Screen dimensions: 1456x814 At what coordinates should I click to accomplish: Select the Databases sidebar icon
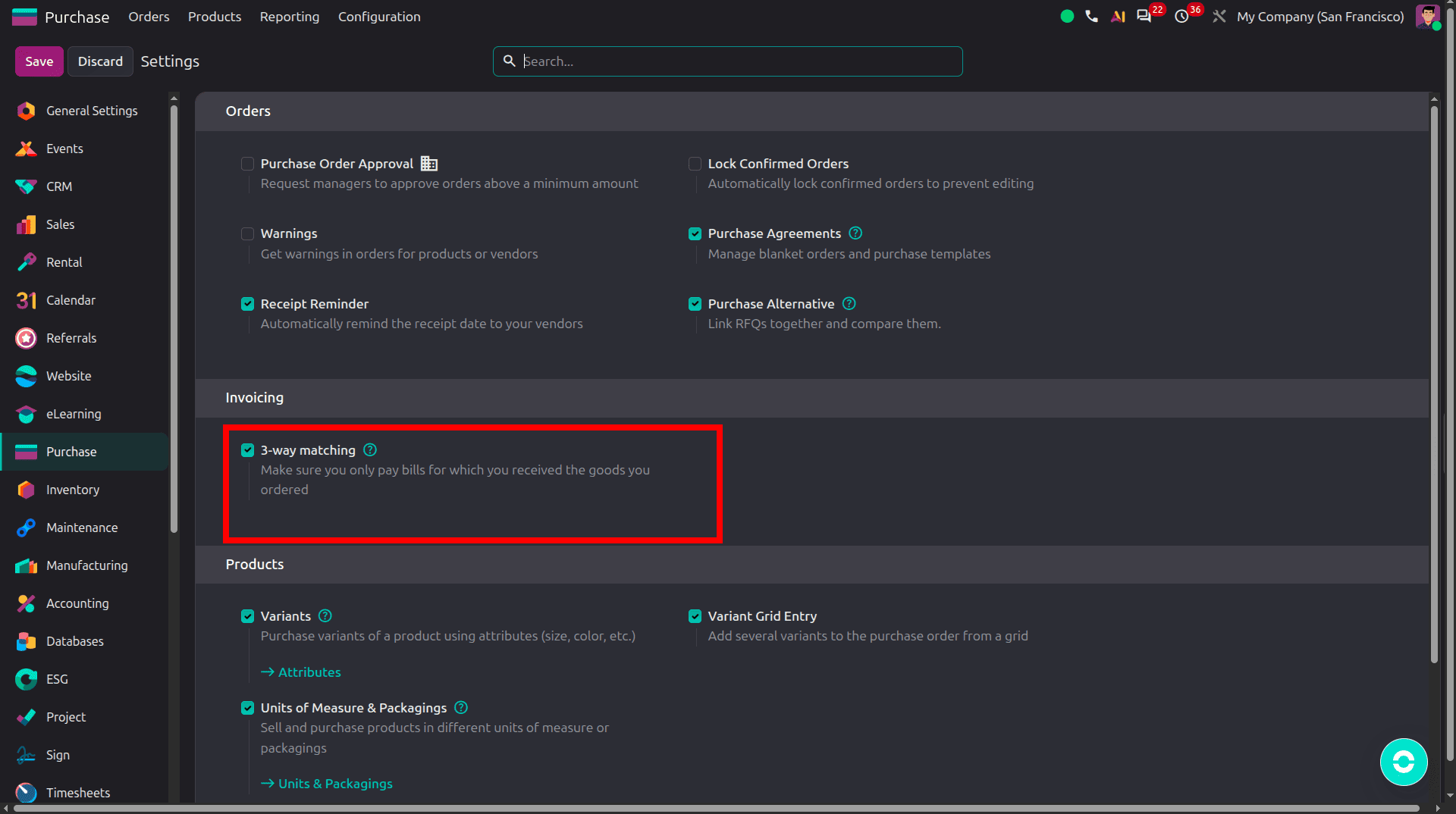[x=26, y=641]
